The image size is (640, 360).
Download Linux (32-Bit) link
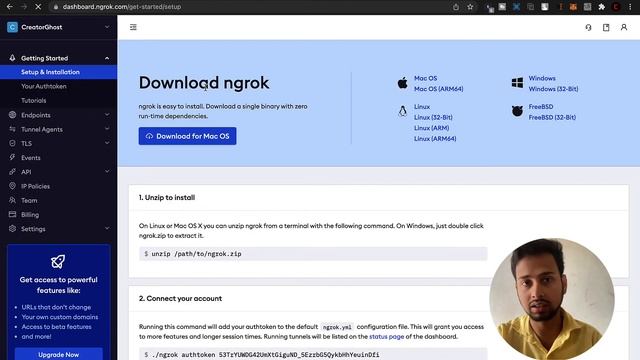(433, 117)
